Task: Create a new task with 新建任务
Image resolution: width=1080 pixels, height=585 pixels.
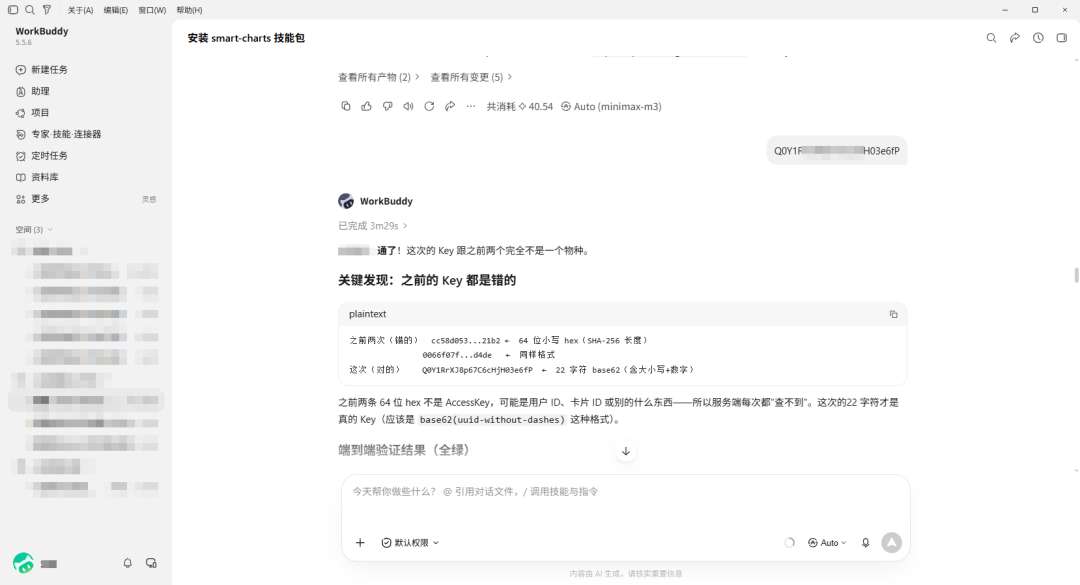Action: (85, 70)
